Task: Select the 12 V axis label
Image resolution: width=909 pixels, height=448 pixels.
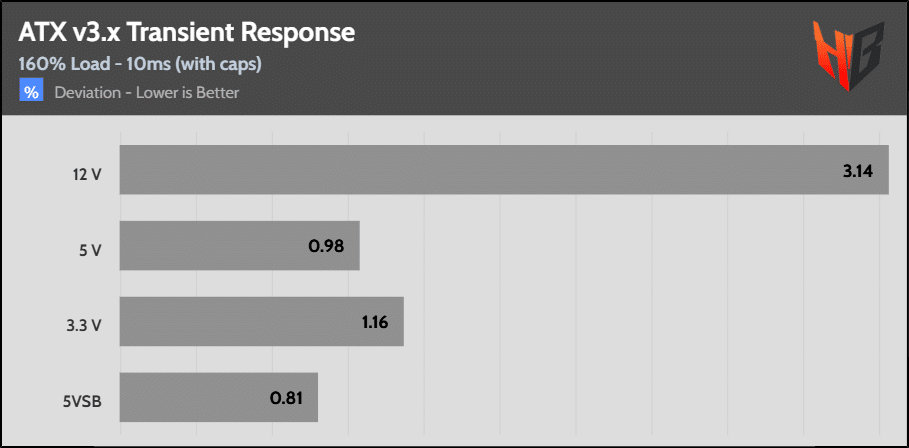Action: [x=89, y=171]
